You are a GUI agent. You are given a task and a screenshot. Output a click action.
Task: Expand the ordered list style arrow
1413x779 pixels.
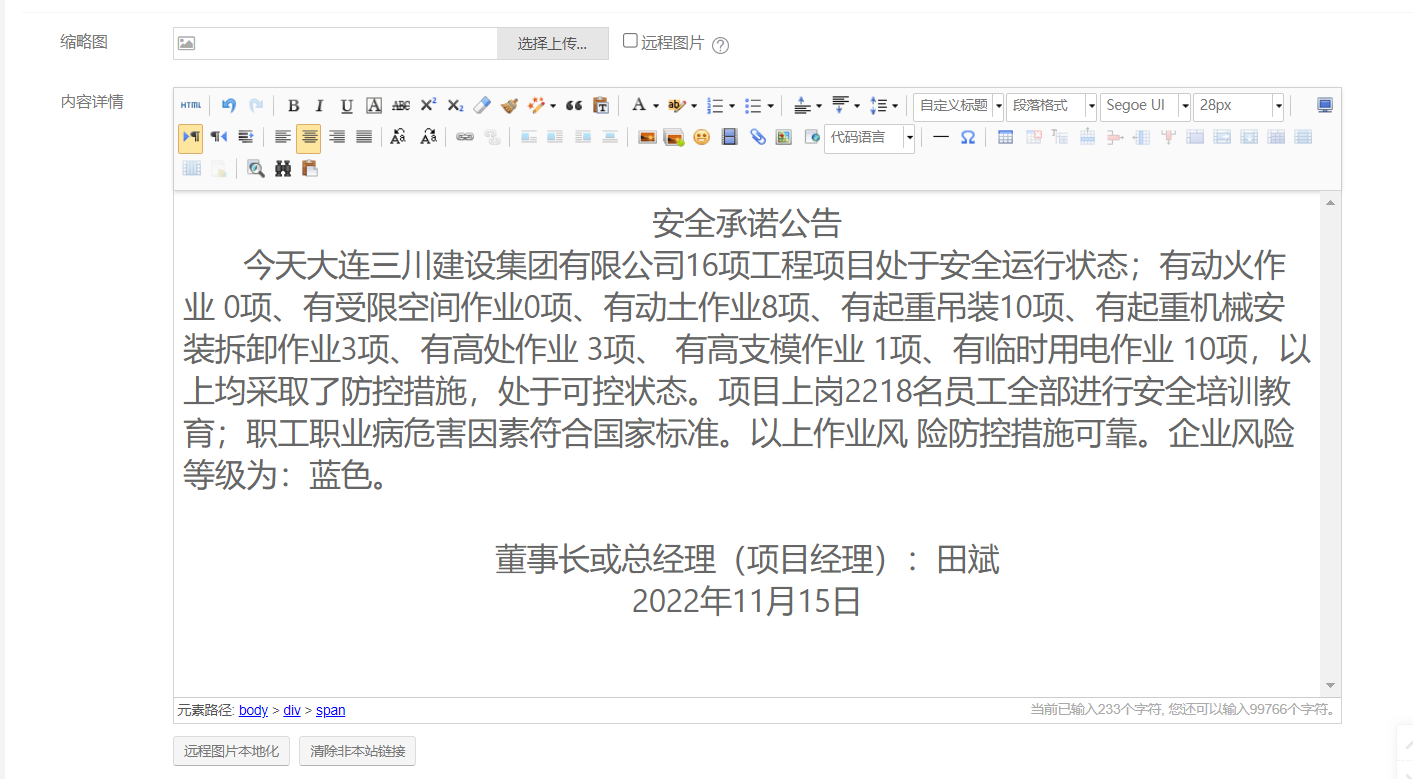732,106
